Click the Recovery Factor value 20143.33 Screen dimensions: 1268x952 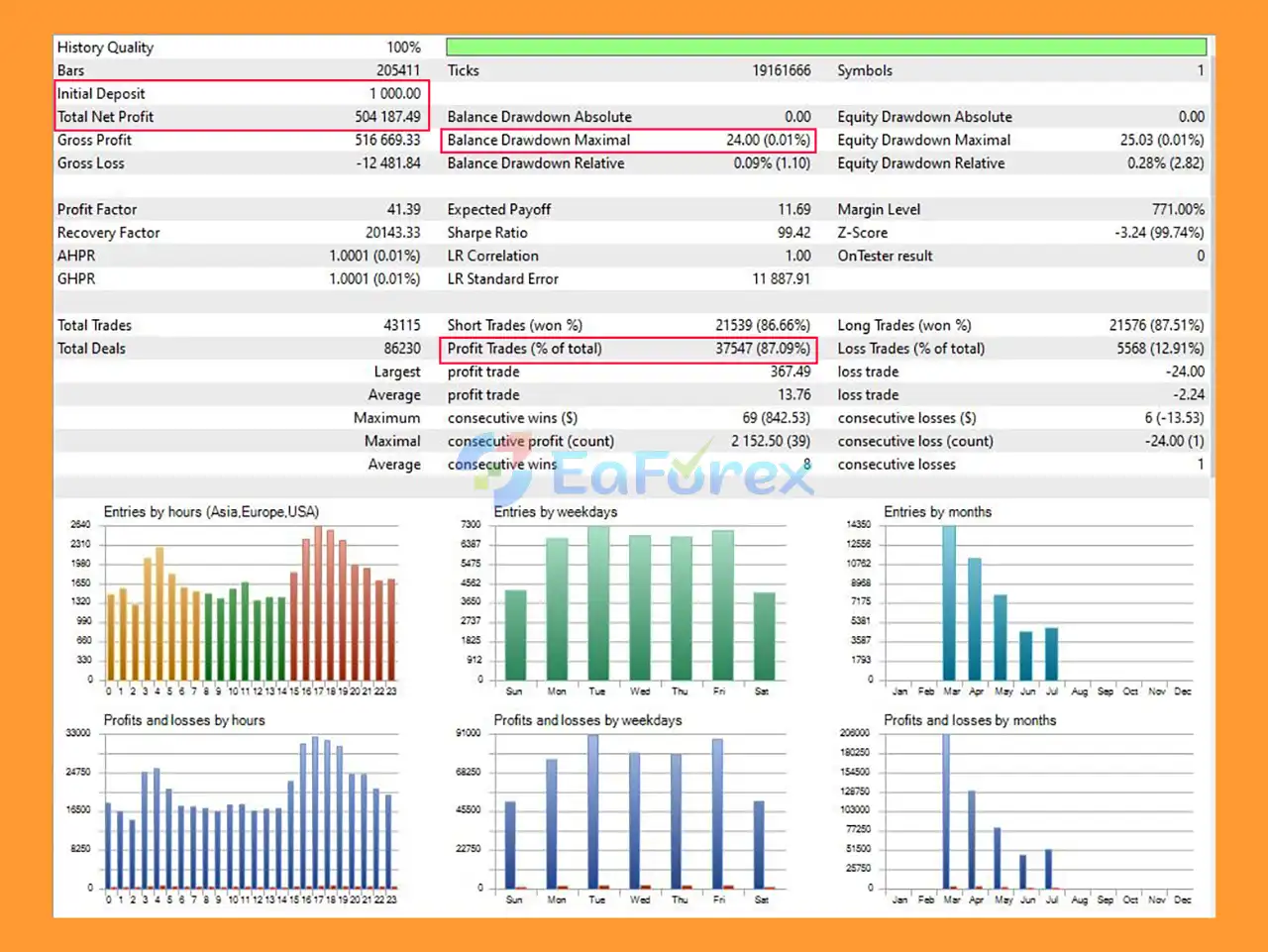point(392,233)
